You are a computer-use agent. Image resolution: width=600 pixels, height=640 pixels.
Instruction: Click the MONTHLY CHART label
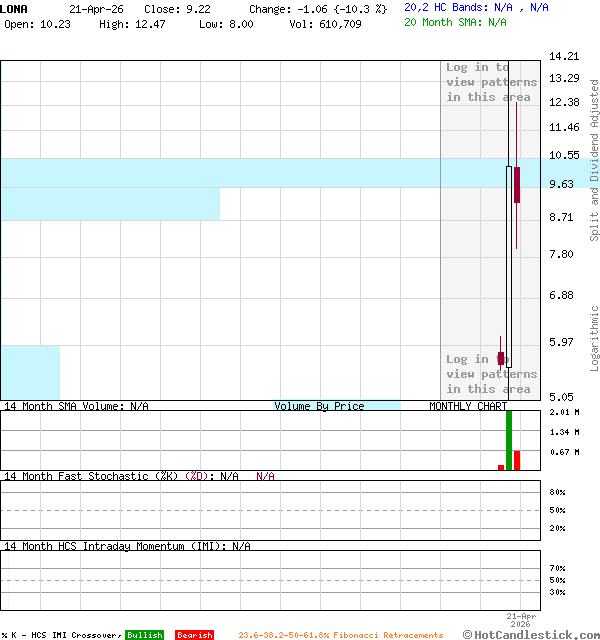(468, 406)
